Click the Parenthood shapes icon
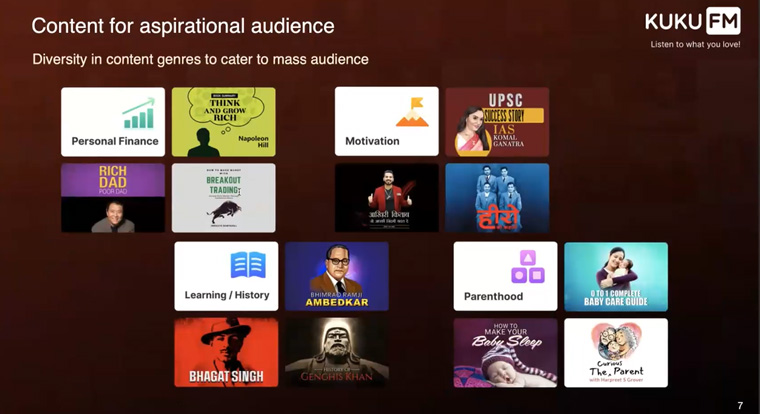Viewport: 760px width, 414px height. [528, 267]
